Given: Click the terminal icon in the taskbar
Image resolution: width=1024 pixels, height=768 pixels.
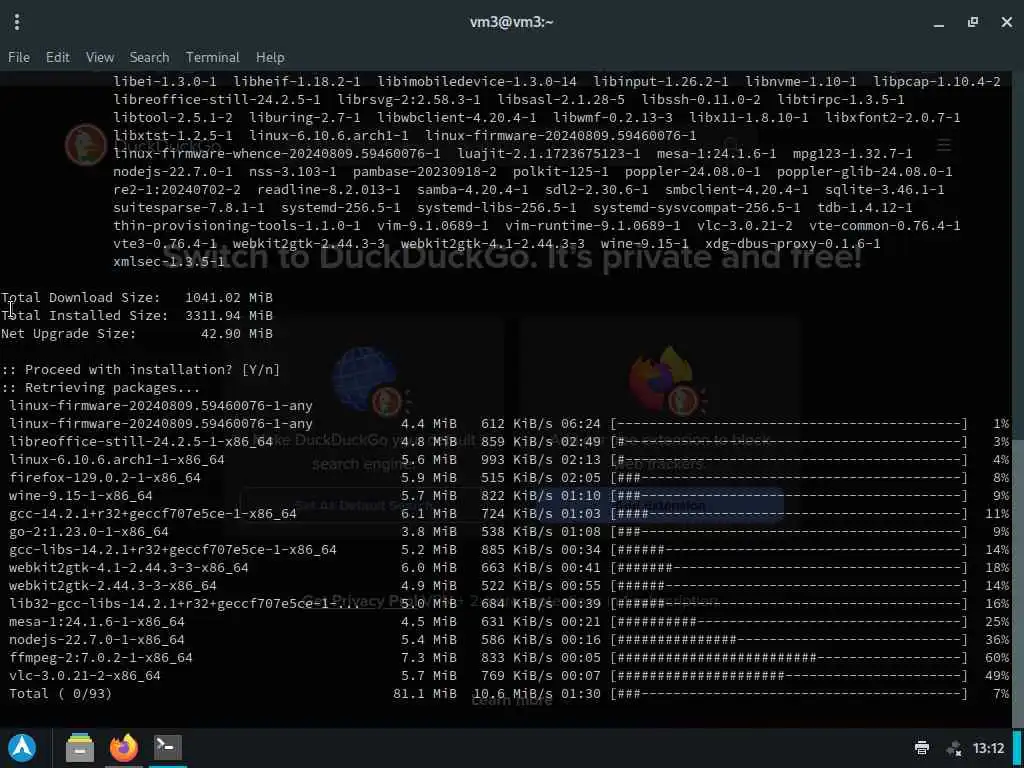Looking at the screenshot, I should (x=168, y=746).
